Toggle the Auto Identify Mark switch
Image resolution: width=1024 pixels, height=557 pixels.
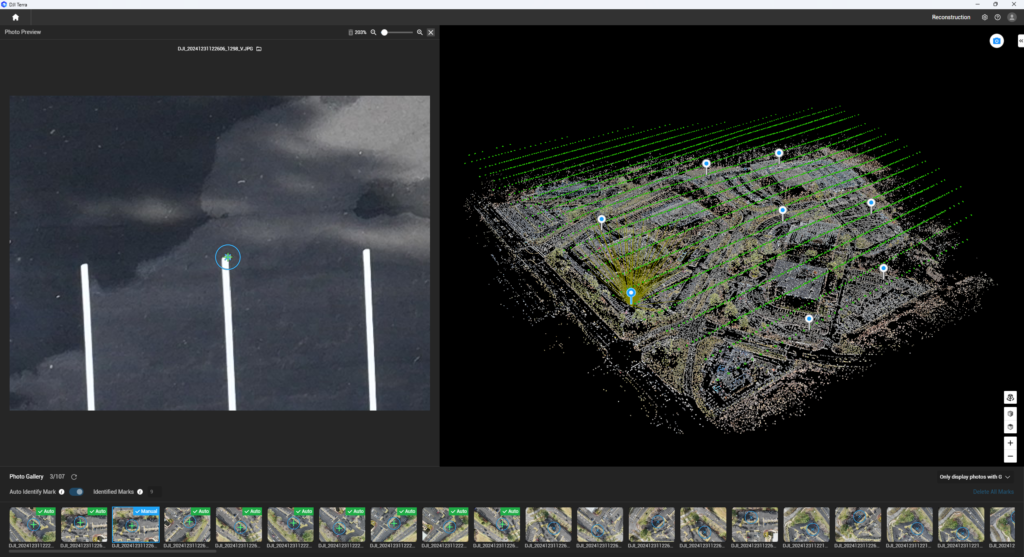(x=76, y=492)
